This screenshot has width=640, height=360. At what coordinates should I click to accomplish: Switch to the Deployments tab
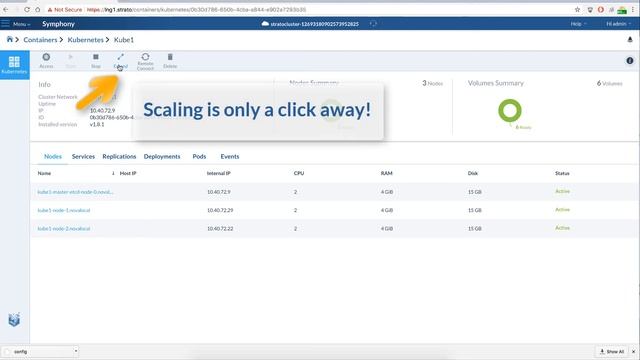coord(162,156)
